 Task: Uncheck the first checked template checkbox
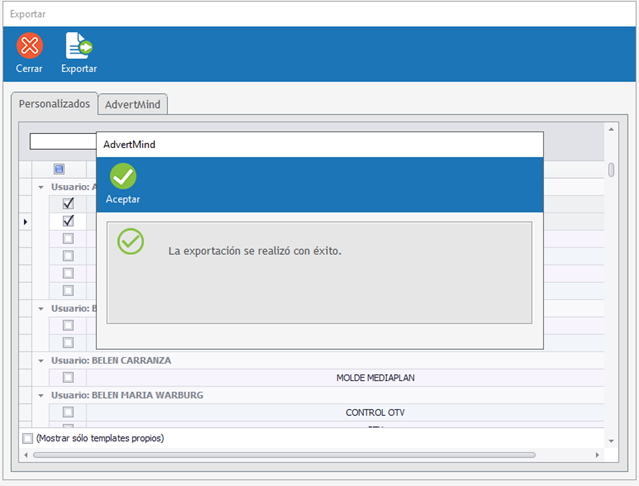pos(68,204)
